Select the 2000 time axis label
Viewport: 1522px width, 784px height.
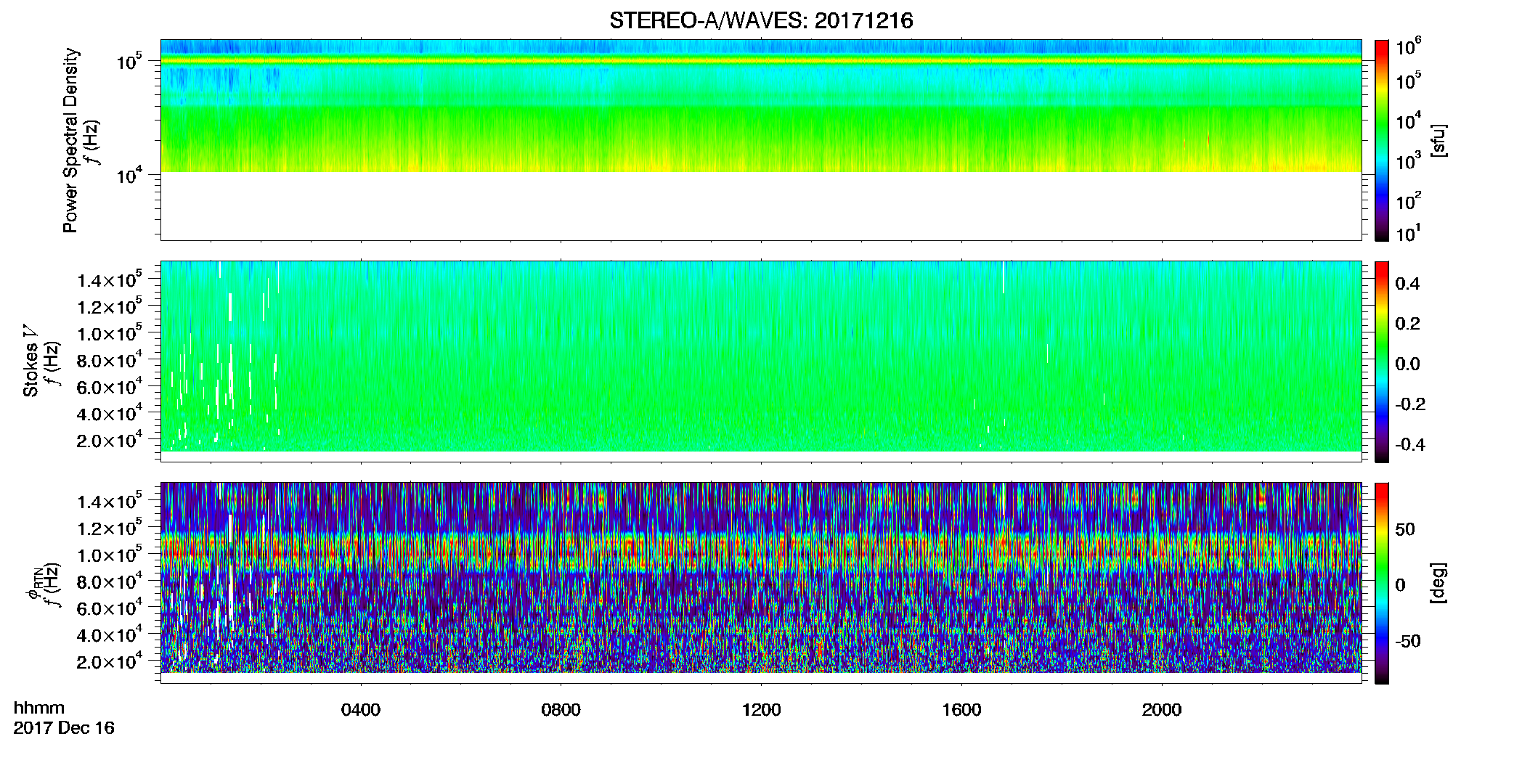tap(1162, 710)
